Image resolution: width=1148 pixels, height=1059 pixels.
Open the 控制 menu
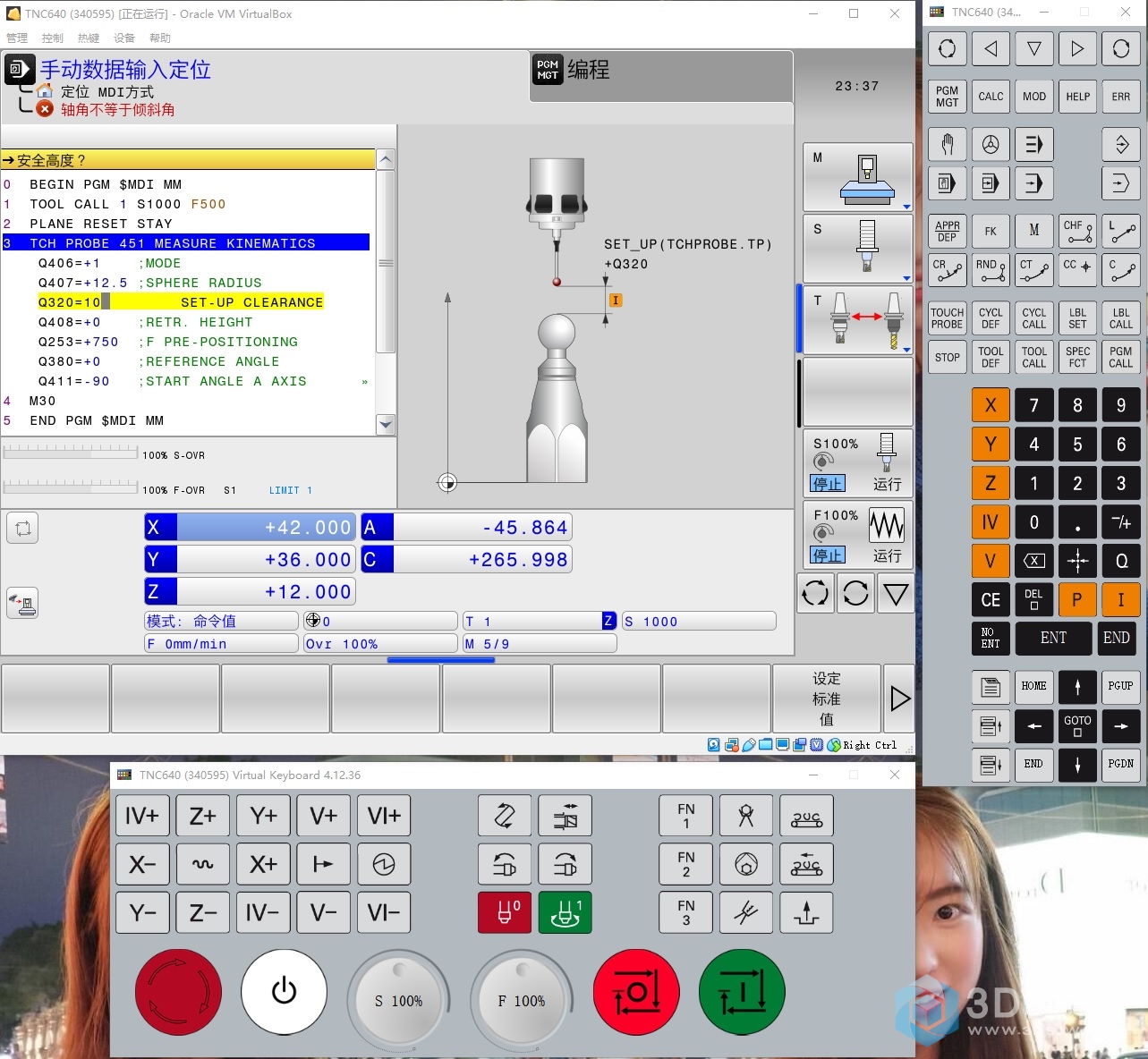53,38
